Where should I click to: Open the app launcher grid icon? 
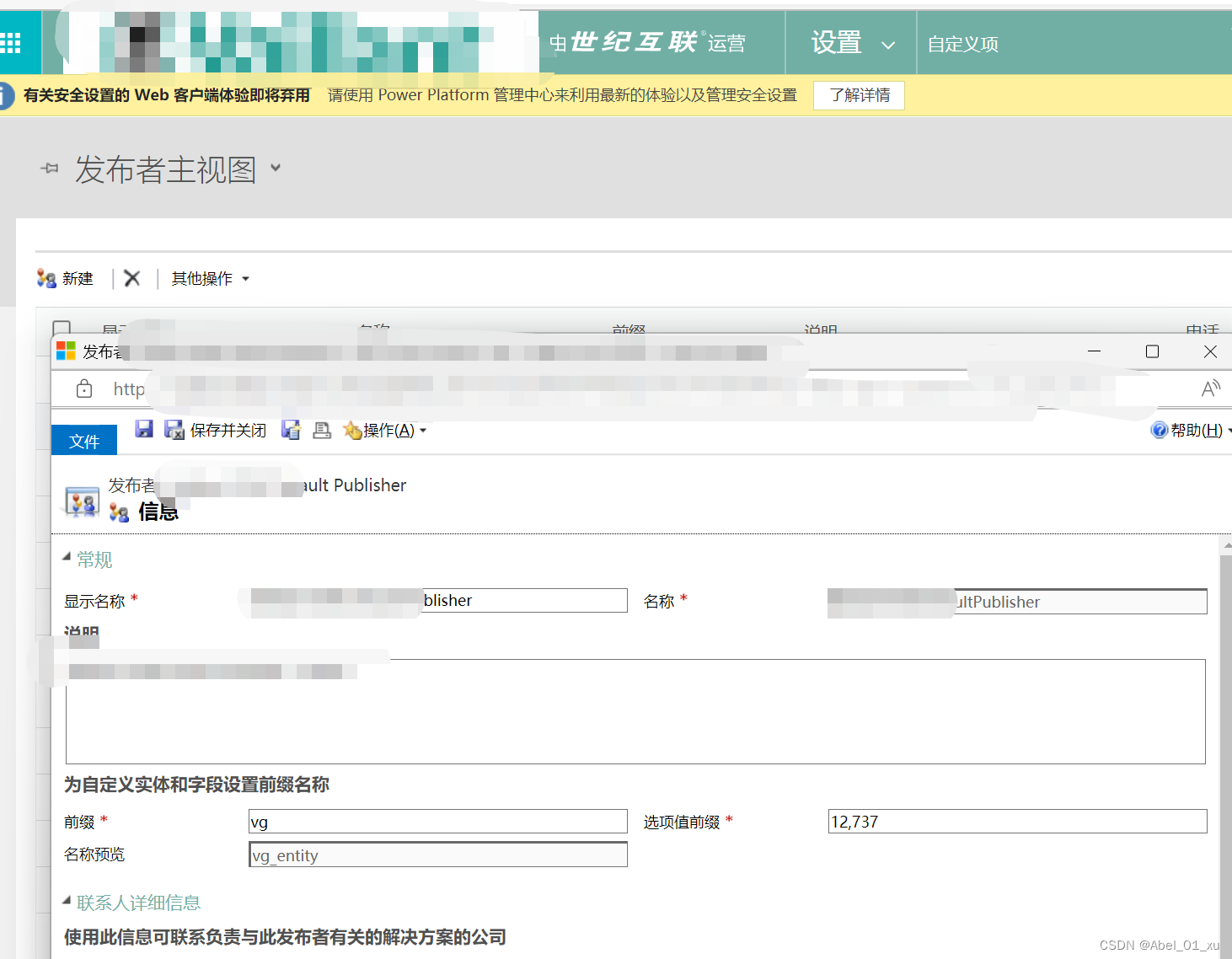click(x=10, y=43)
